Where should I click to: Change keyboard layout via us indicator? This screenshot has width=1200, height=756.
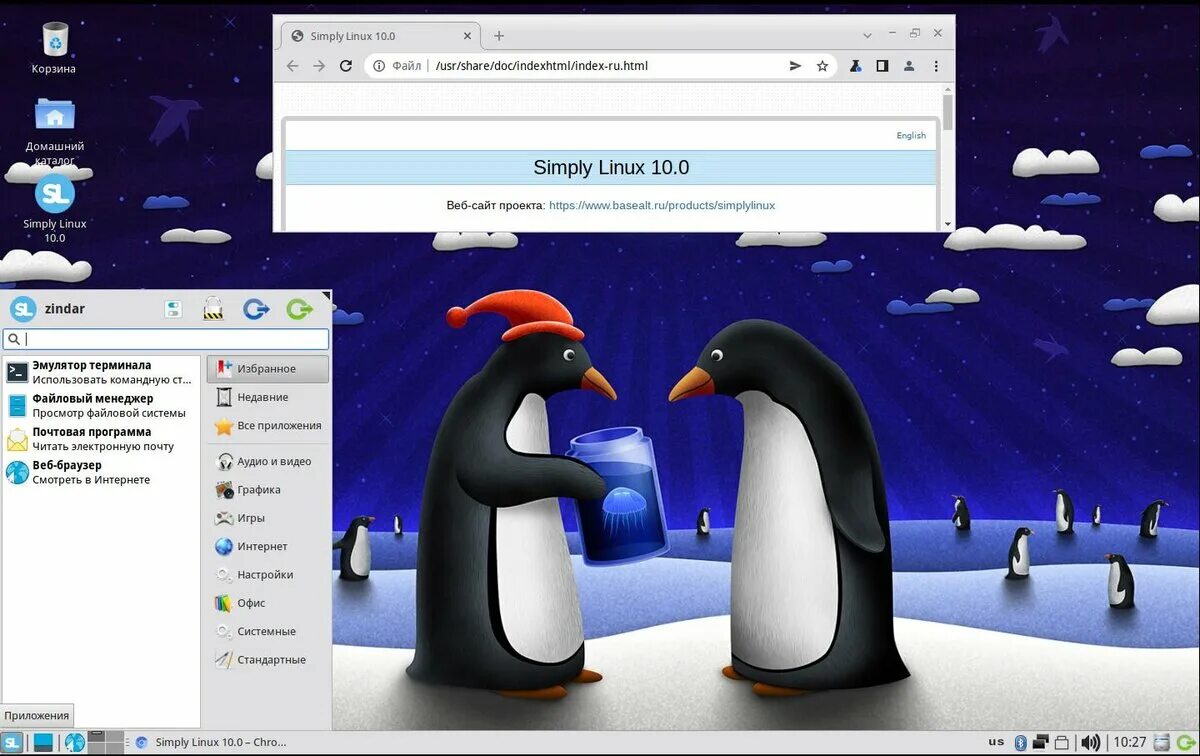pyautogui.click(x=996, y=742)
